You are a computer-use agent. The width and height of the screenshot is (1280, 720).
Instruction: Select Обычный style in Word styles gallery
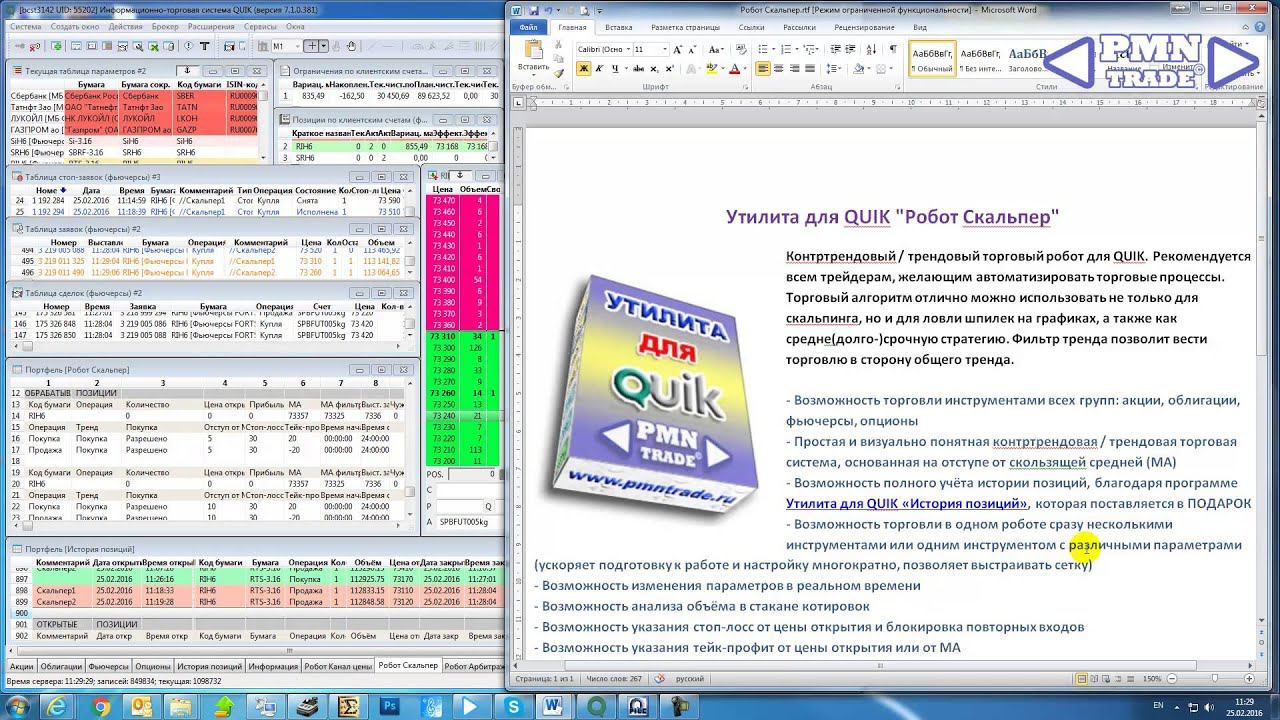pyautogui.click(x=932, y=59)
